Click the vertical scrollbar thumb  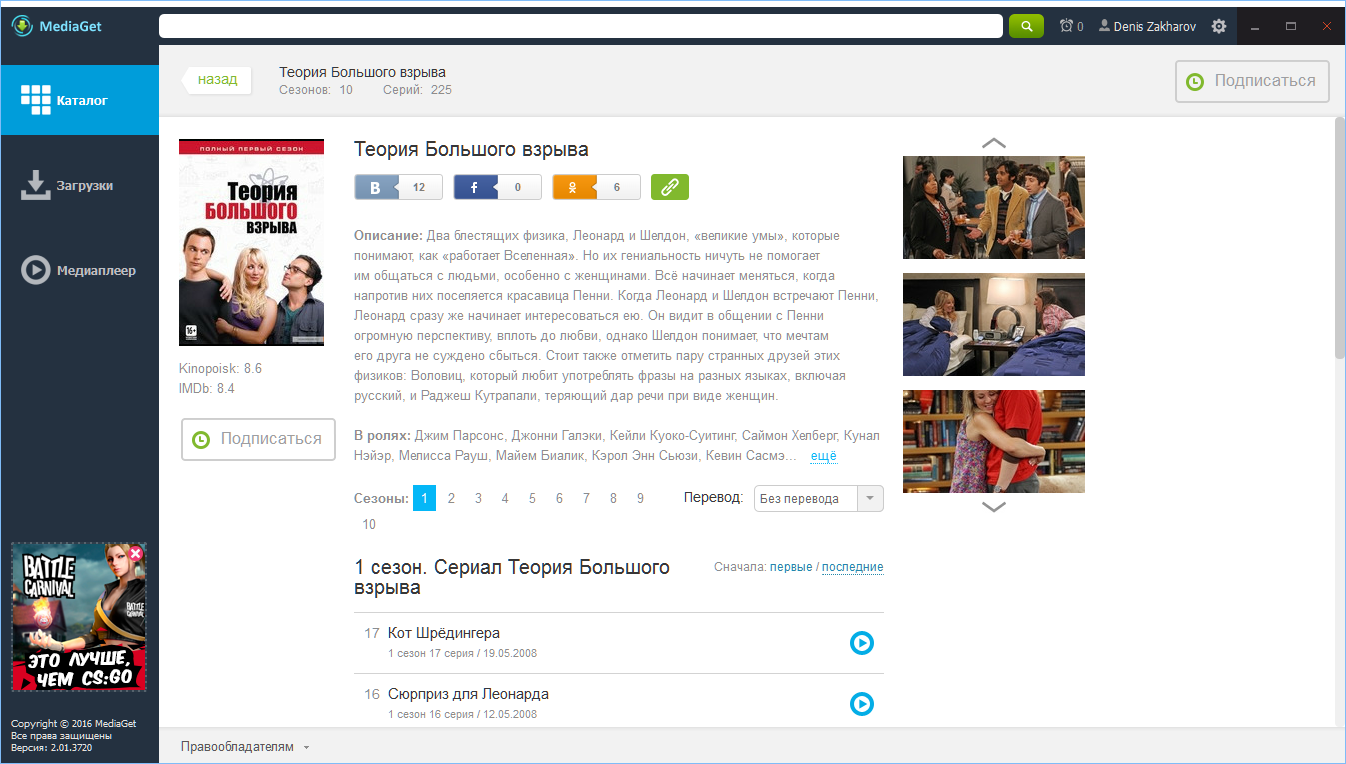pyautogui.click(x=1340, y=238)
